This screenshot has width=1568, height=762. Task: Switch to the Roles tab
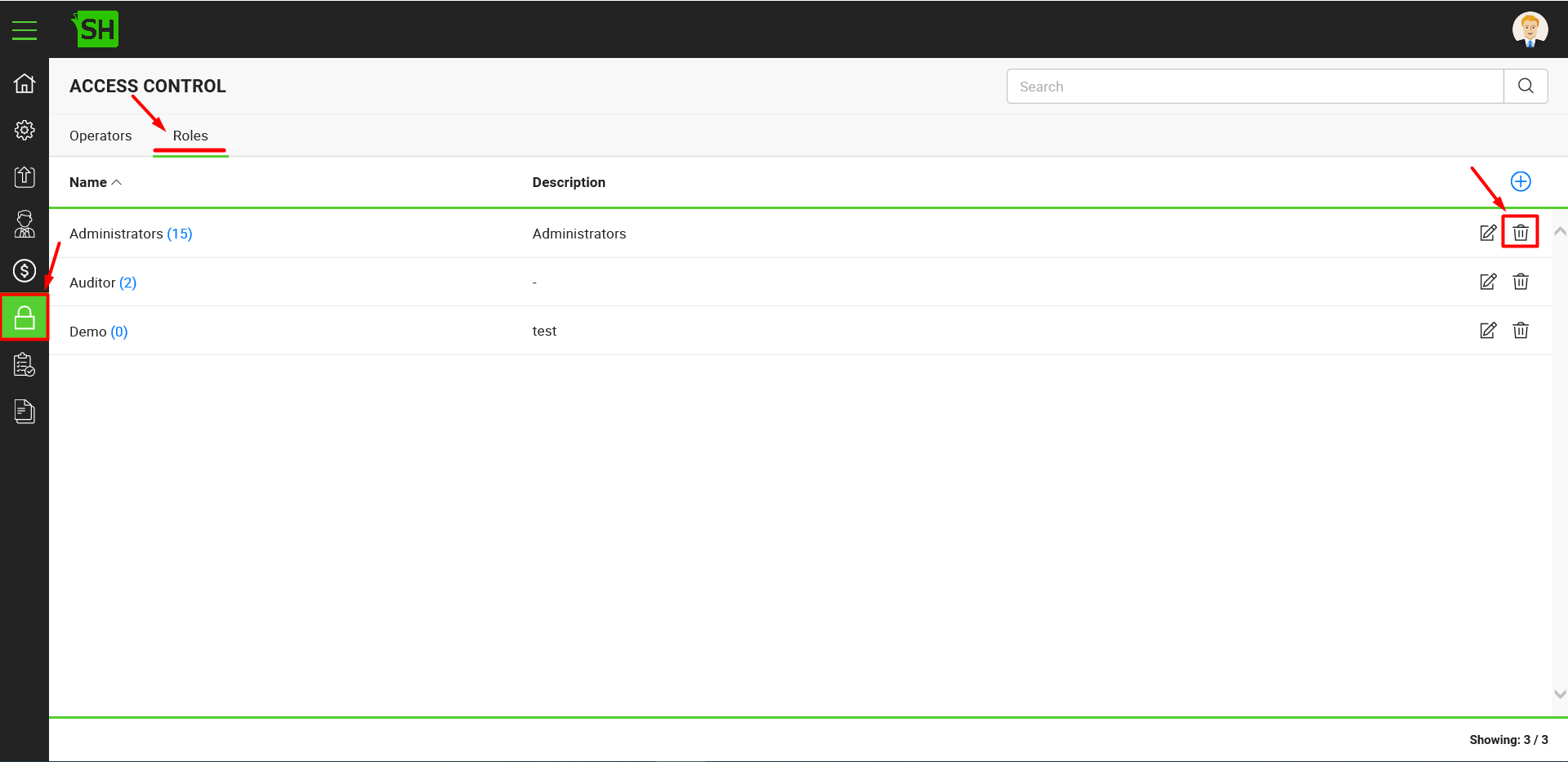pyautogui.click(x=190, y=136)
